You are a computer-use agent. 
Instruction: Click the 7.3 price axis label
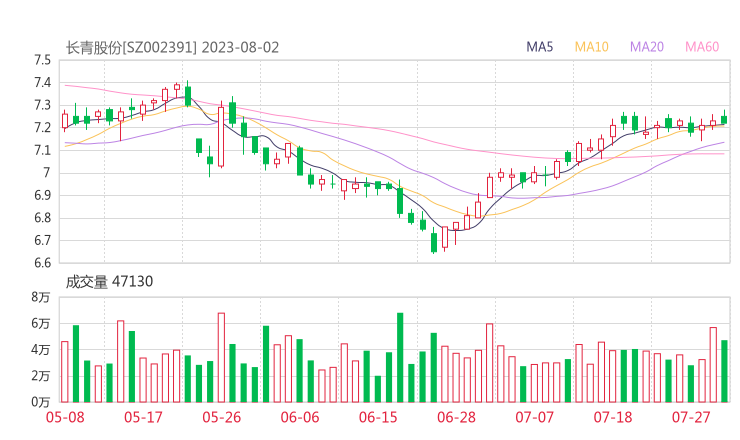[x=42, y=105]
